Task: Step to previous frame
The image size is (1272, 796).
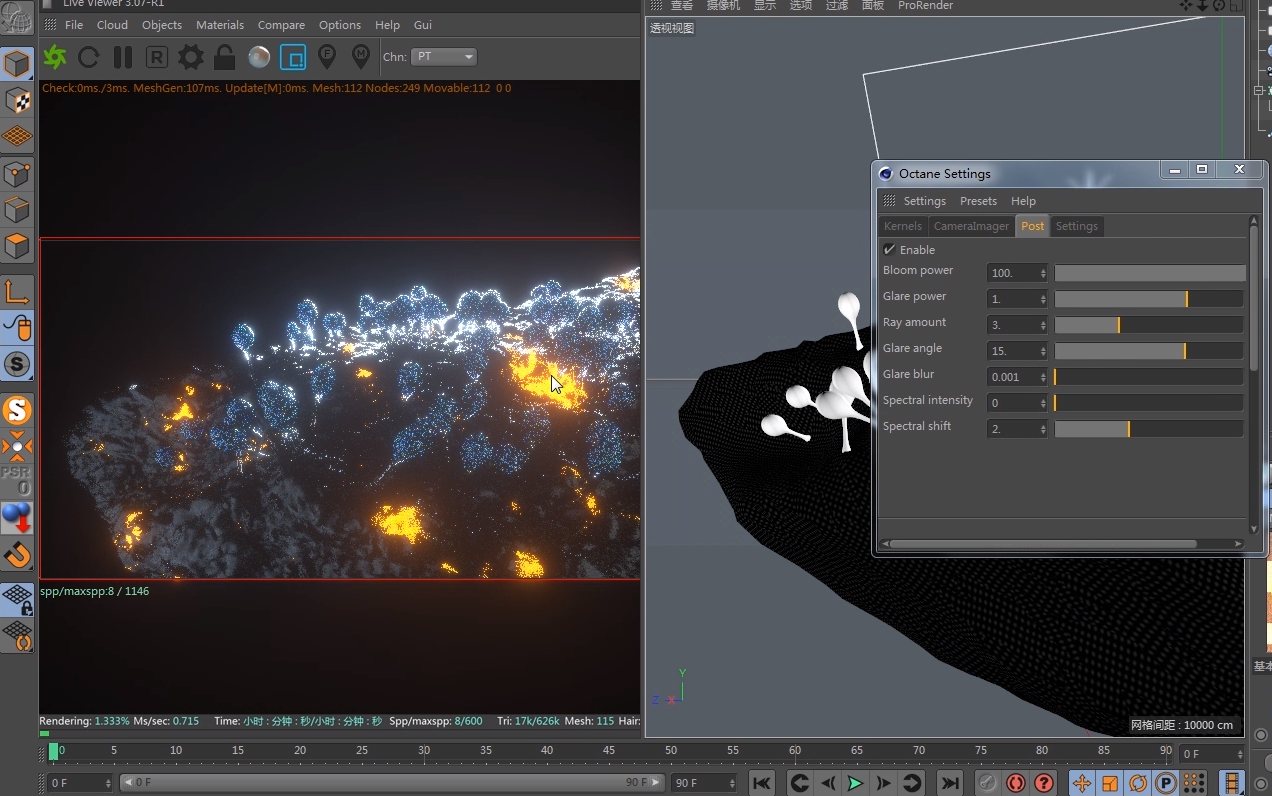Action: coord(827,783)
